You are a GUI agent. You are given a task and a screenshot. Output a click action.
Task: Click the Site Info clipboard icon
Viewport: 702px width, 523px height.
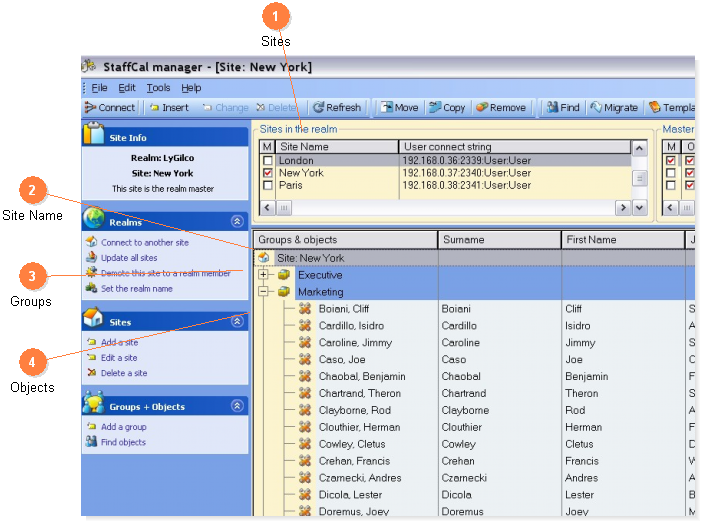(x=94, y=133)
